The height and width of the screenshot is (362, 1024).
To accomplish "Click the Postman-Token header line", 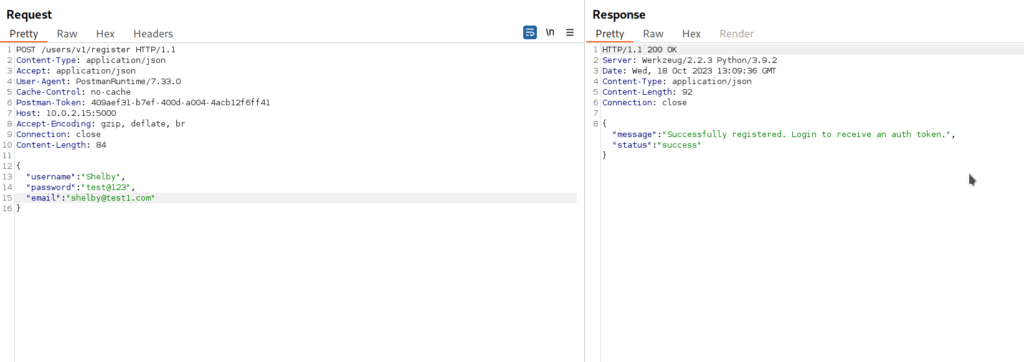I will pyautogui.click(x=143, y=103).
